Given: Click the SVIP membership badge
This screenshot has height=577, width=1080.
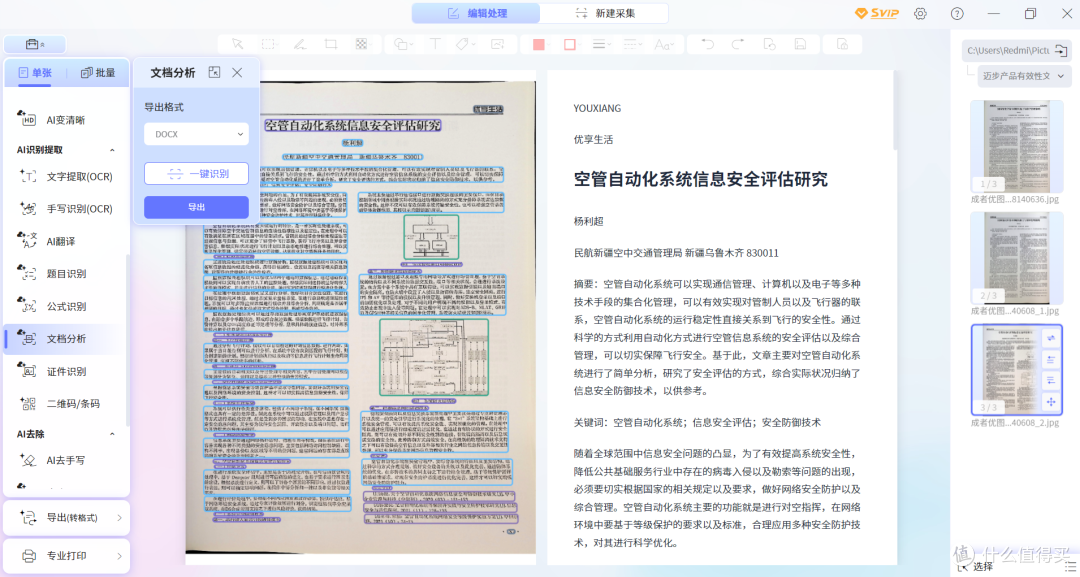Looking at the screenshot, I should (876, 13).
